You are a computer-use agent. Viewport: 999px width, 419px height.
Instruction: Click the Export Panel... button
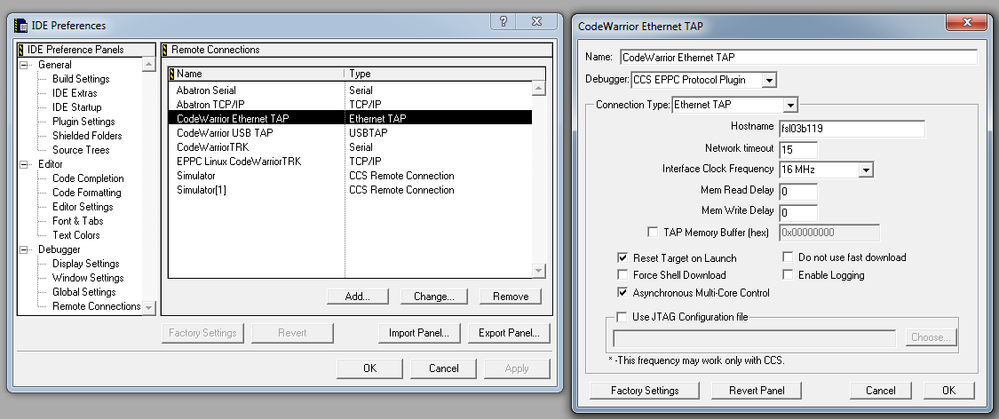tap(509, 332)
